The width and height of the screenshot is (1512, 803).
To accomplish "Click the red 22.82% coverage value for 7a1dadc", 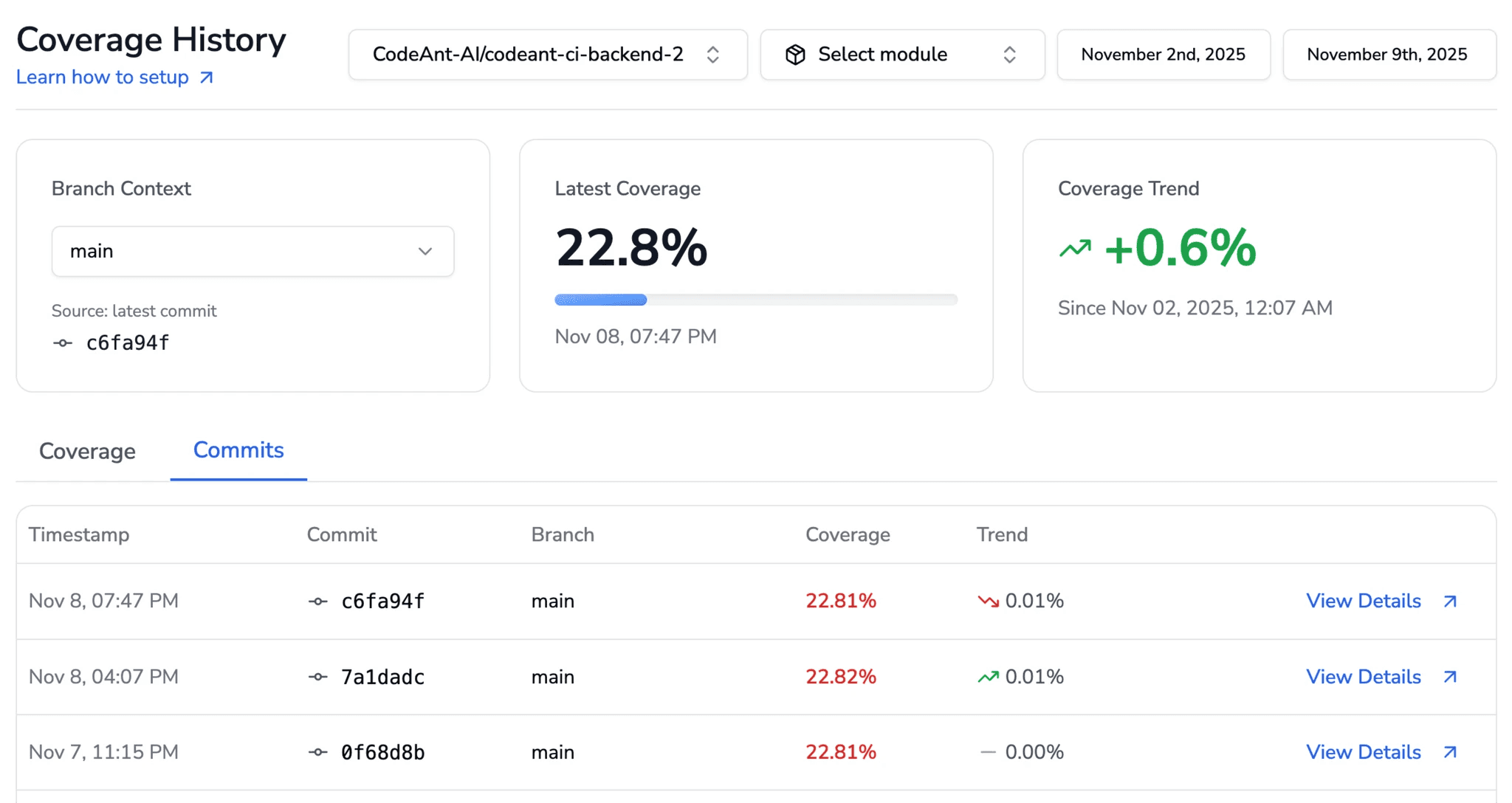I will [x=841, y=676].
